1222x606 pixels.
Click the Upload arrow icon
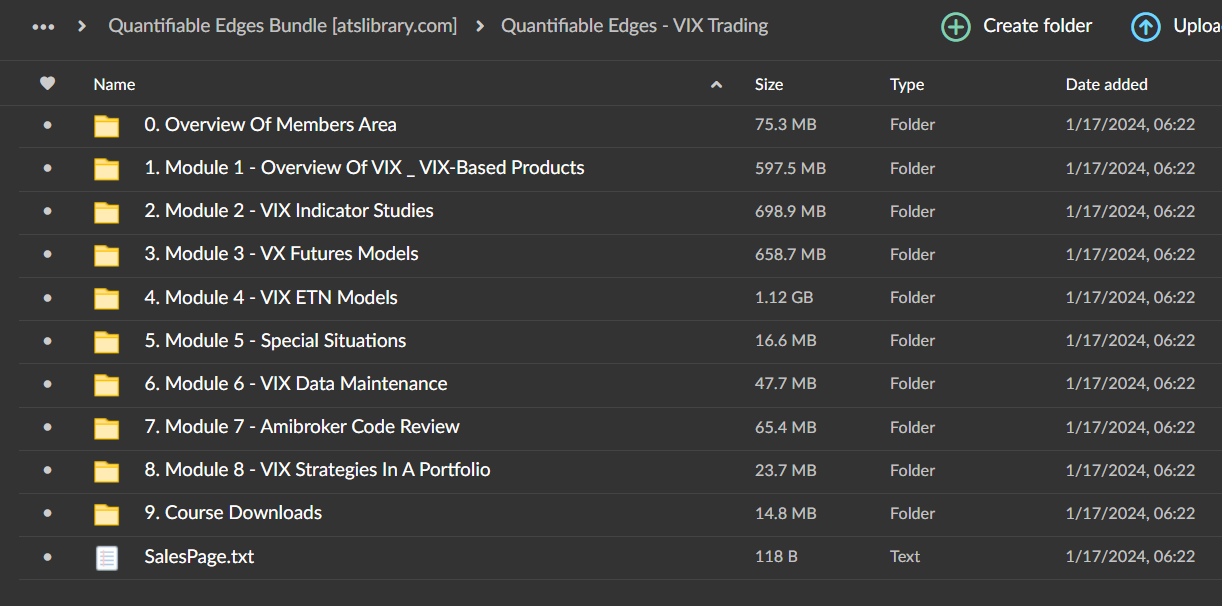1146,27
